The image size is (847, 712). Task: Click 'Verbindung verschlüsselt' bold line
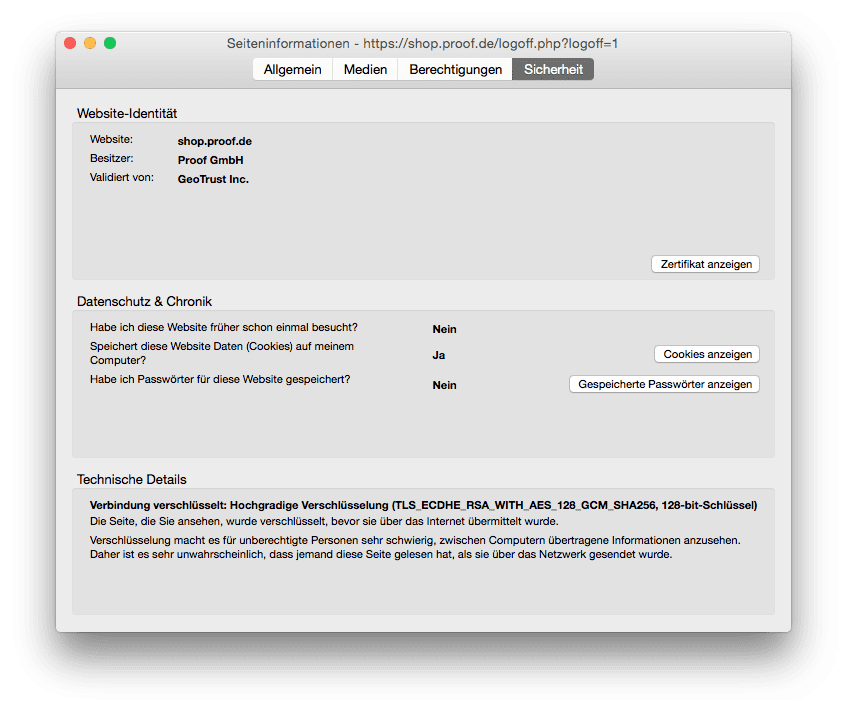pos(424,505)
